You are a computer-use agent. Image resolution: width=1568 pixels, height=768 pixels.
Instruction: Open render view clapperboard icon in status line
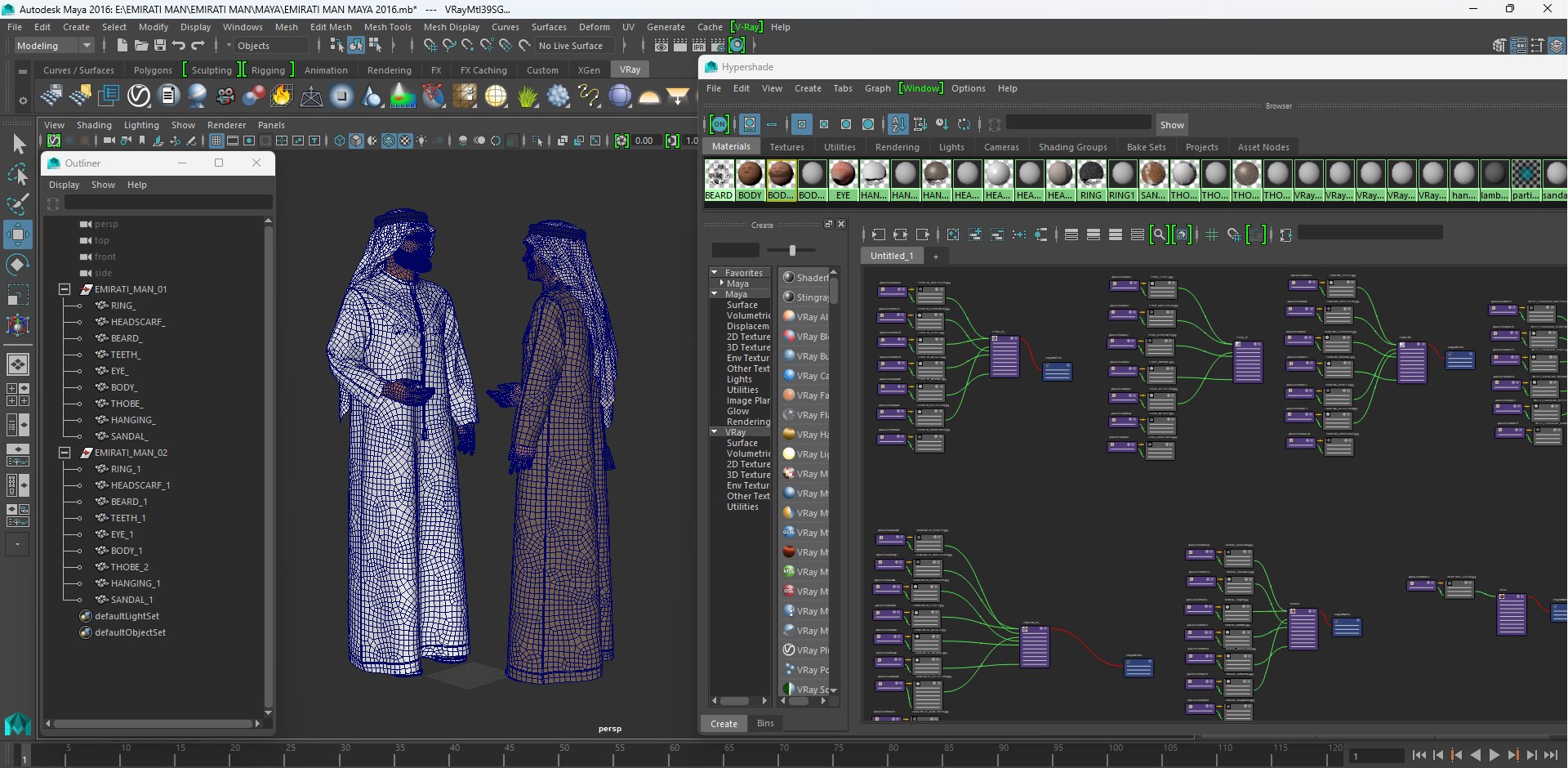pyautogui.click(x=661, y=46)
